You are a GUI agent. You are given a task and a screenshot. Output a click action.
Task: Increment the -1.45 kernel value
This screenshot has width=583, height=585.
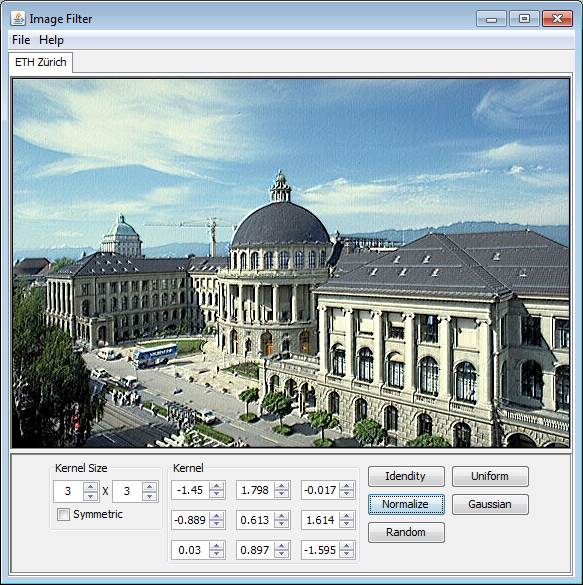click(x=216, y=486)
